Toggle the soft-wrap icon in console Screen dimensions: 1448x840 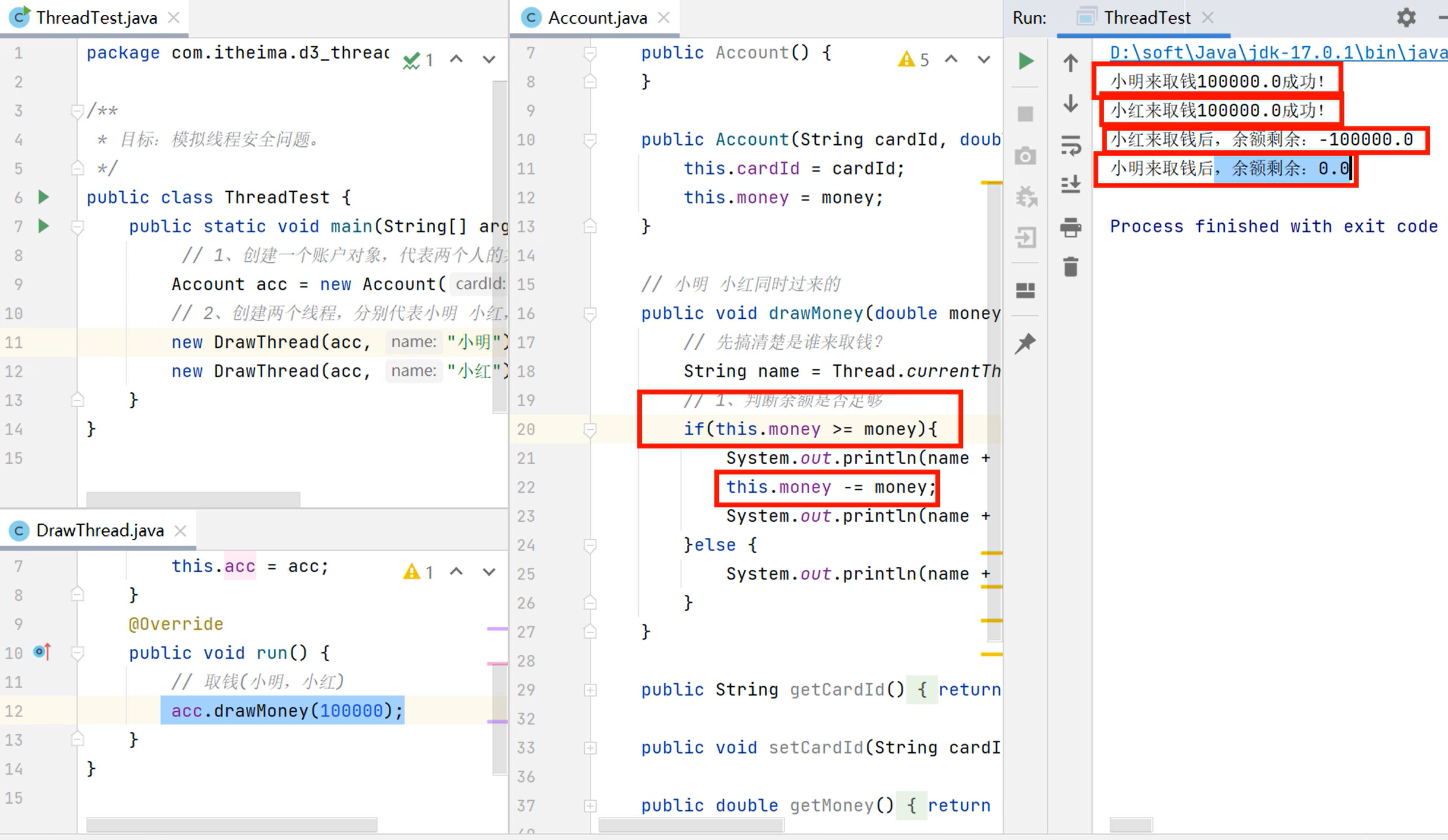pos(1070,145)
